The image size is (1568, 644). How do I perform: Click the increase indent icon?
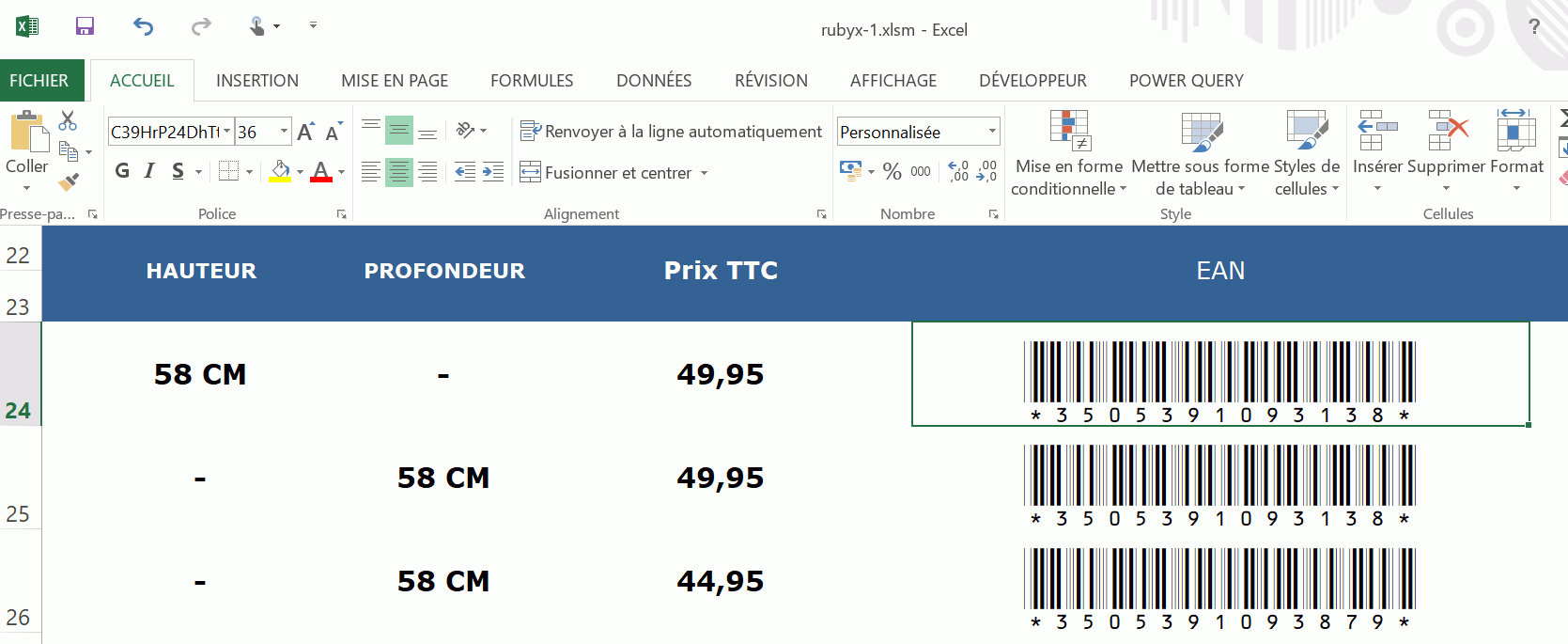pyautogui.click(x=493, y=172)
